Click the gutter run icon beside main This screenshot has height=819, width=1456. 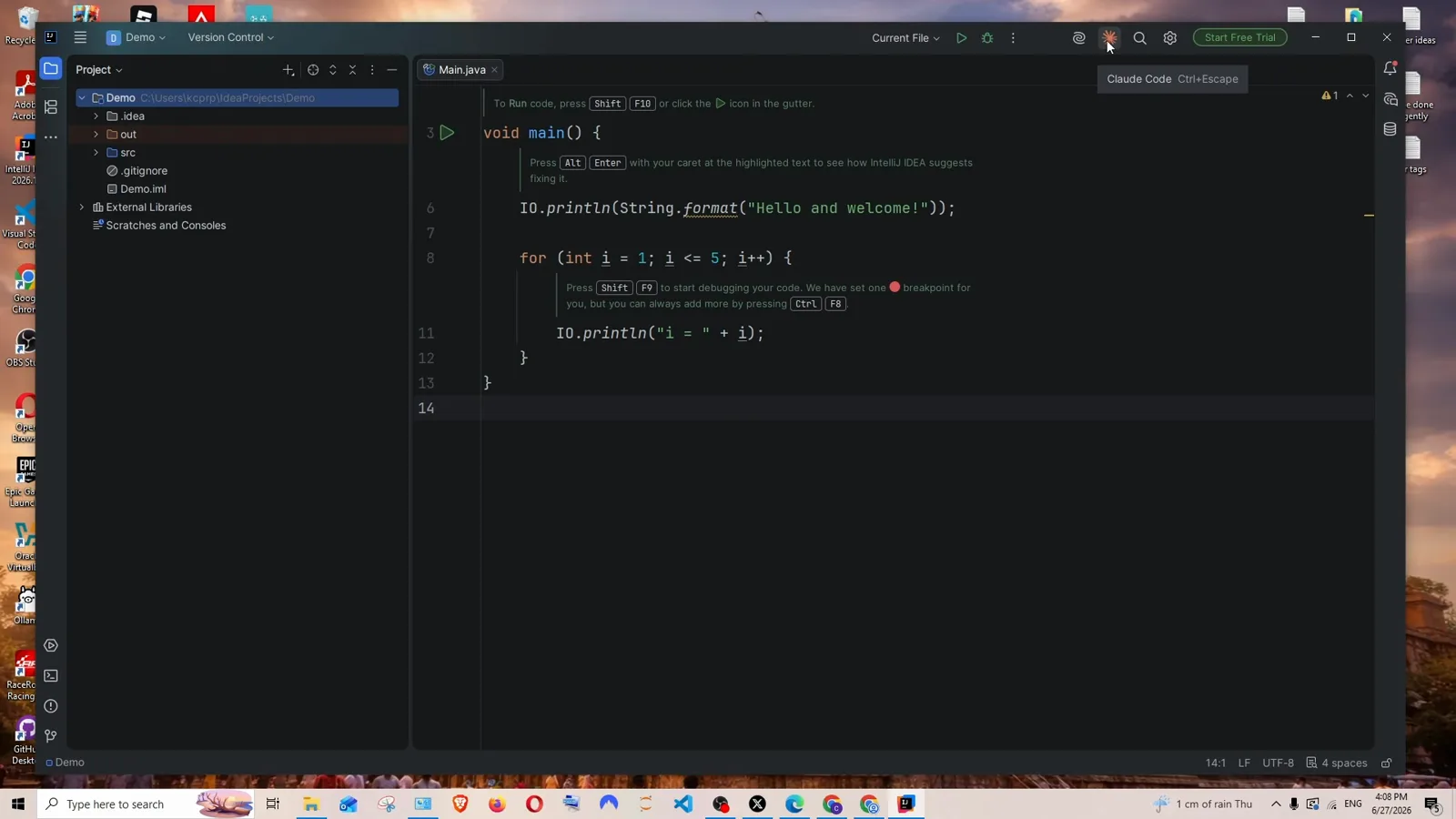(447, 133)
